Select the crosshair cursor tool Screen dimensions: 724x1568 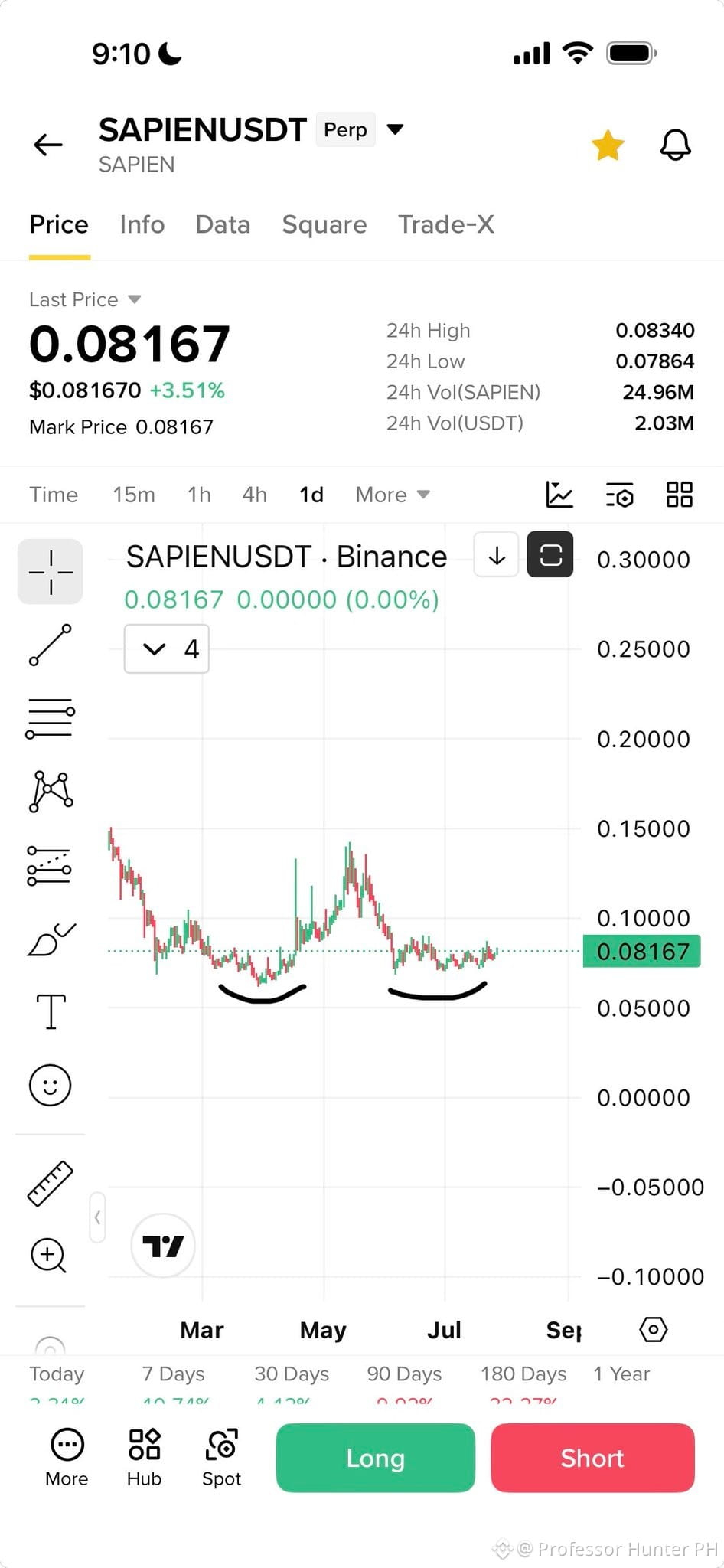[51, 572]
